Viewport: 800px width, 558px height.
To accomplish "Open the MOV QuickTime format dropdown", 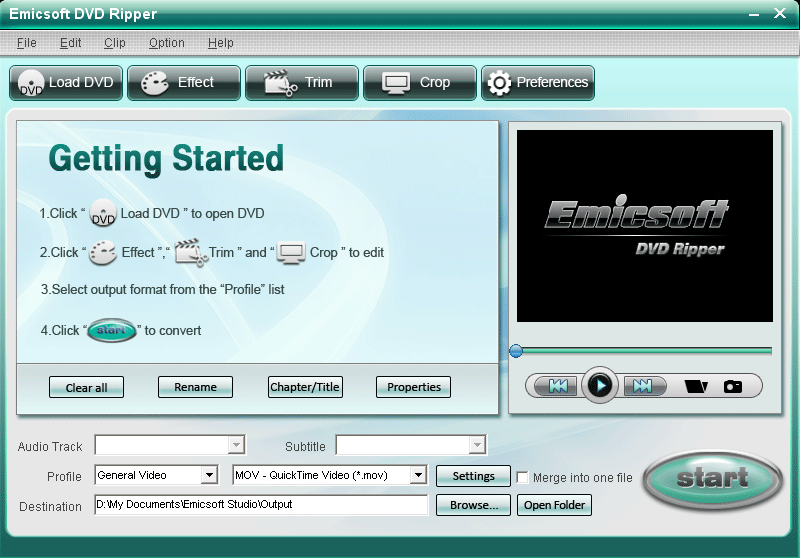I will [x=418, y=475].
